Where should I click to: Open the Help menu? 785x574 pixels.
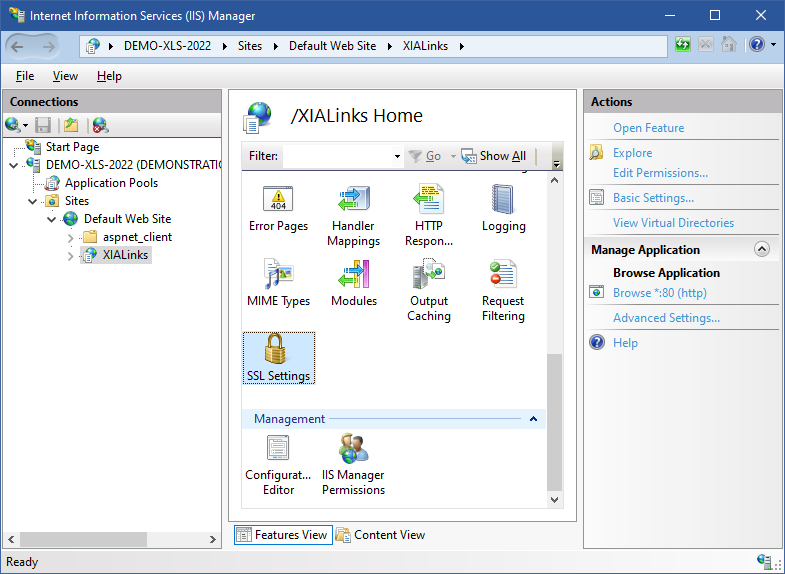click(109, 76)
